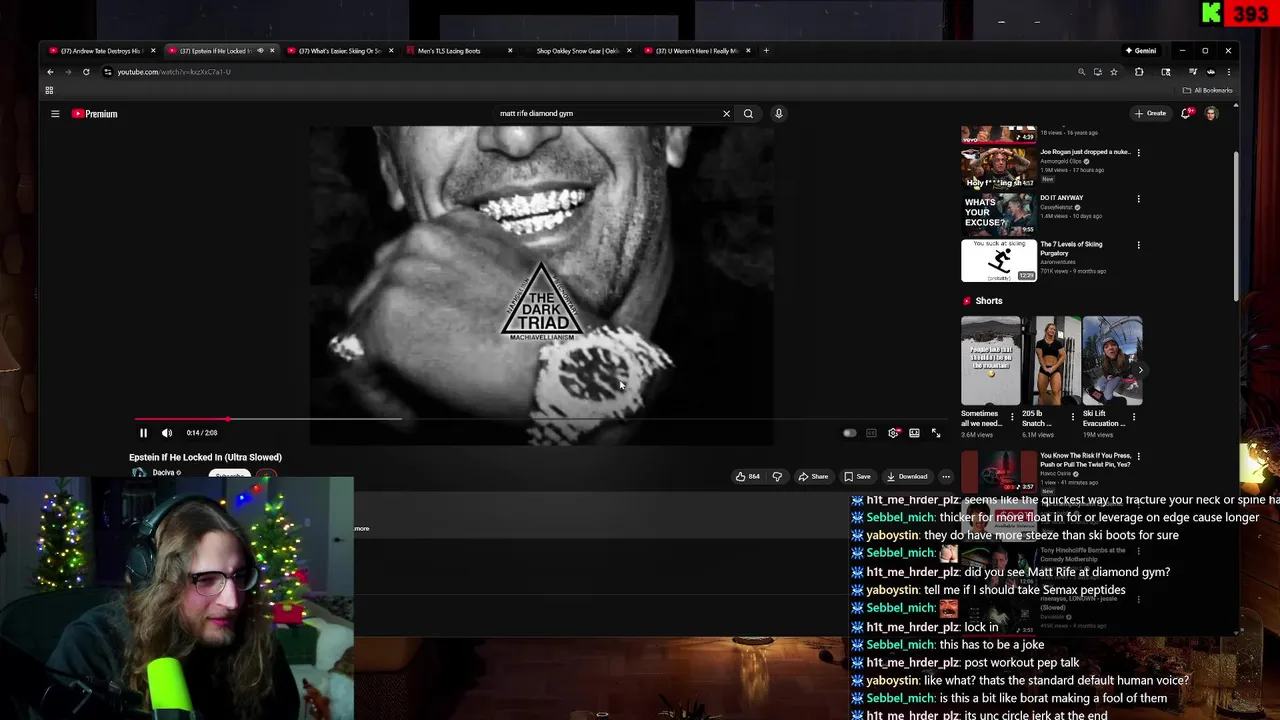Screen dimensions: 1280x720
Task: Mute the video using the speaker icon
Action: click(167, 433)
